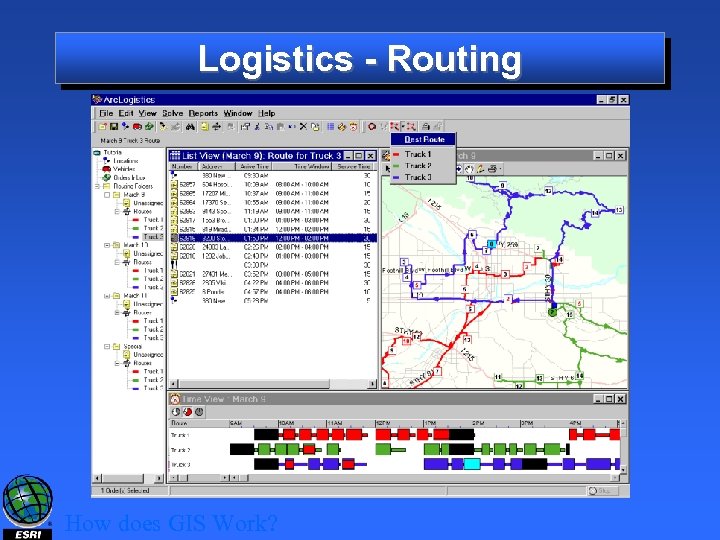720x540 pixels.
Task: Click the Save floppy disk toolbar icon
Action: pos(114,126)
